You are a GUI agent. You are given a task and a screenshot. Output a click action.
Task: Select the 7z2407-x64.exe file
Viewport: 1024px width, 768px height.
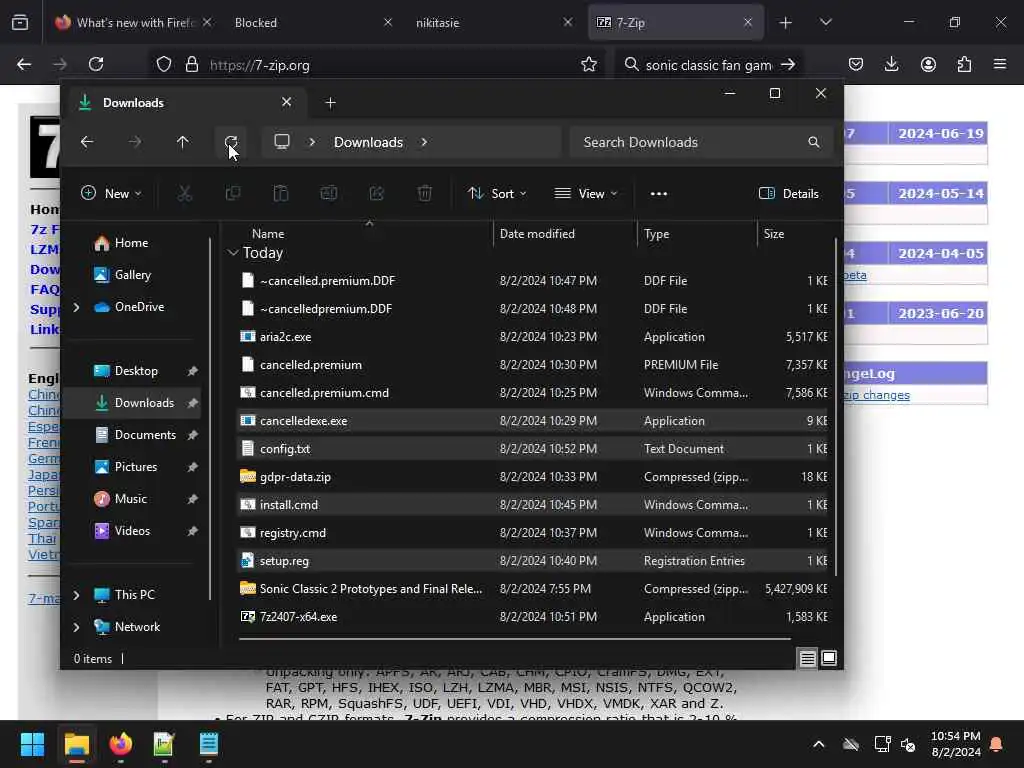pos(533,617)
